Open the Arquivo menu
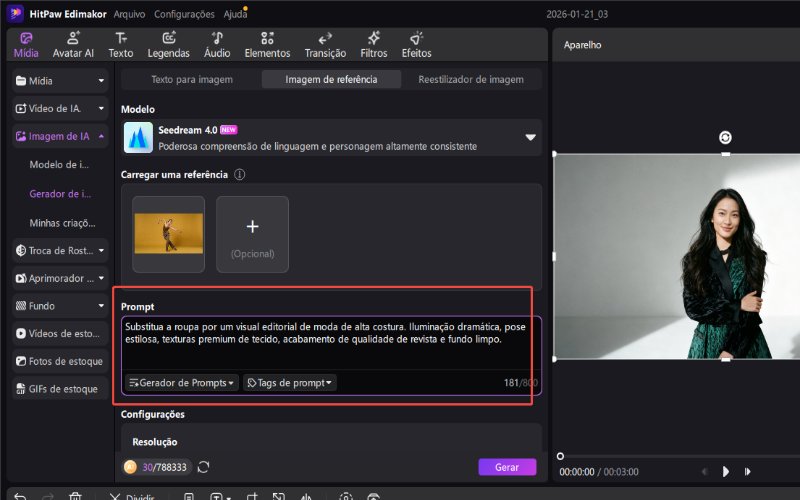 pyautogui.click(x=129, y=14)
